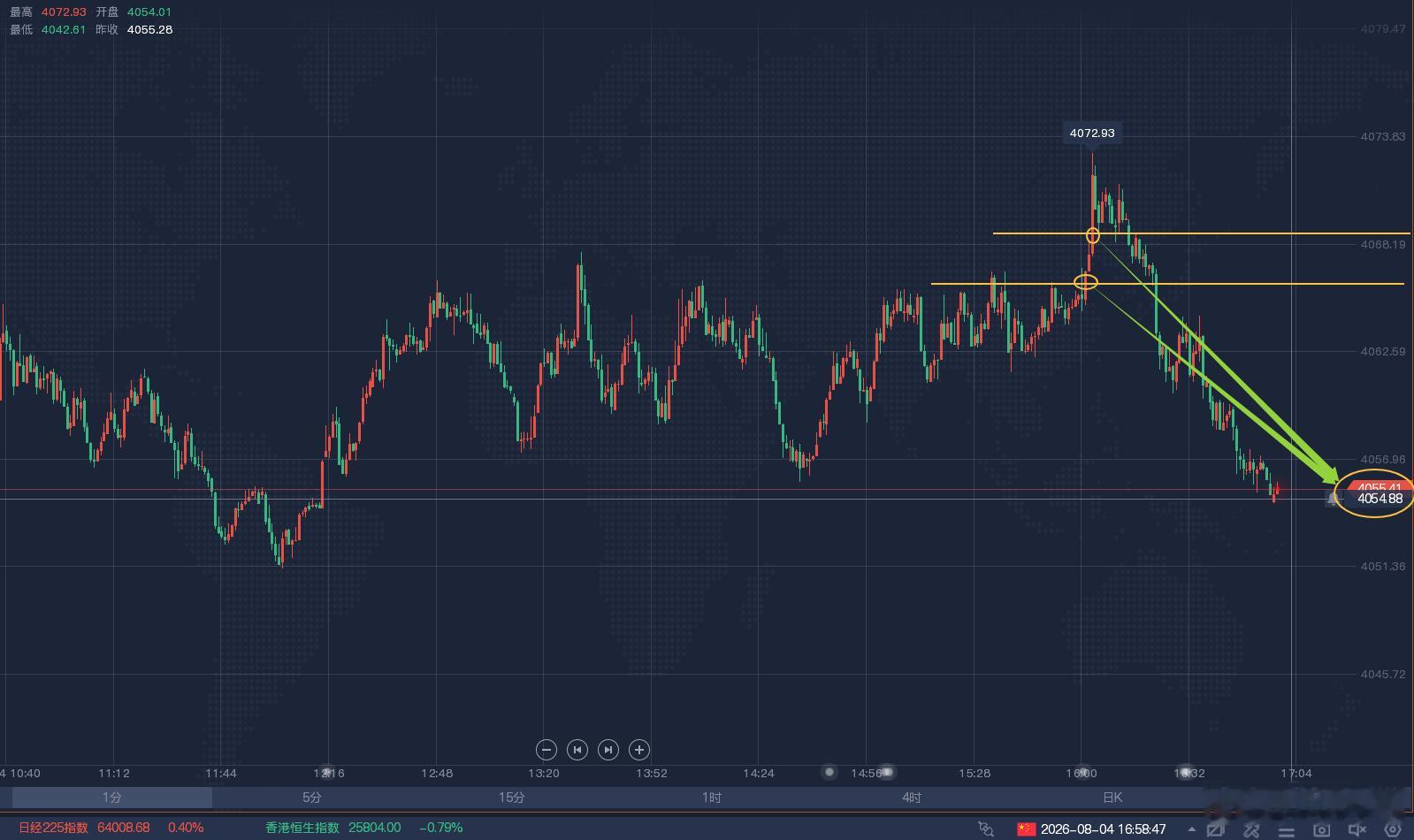Open settings from the hexagon gear icon
1414x840 pixels.
[x=1393, y=829]
